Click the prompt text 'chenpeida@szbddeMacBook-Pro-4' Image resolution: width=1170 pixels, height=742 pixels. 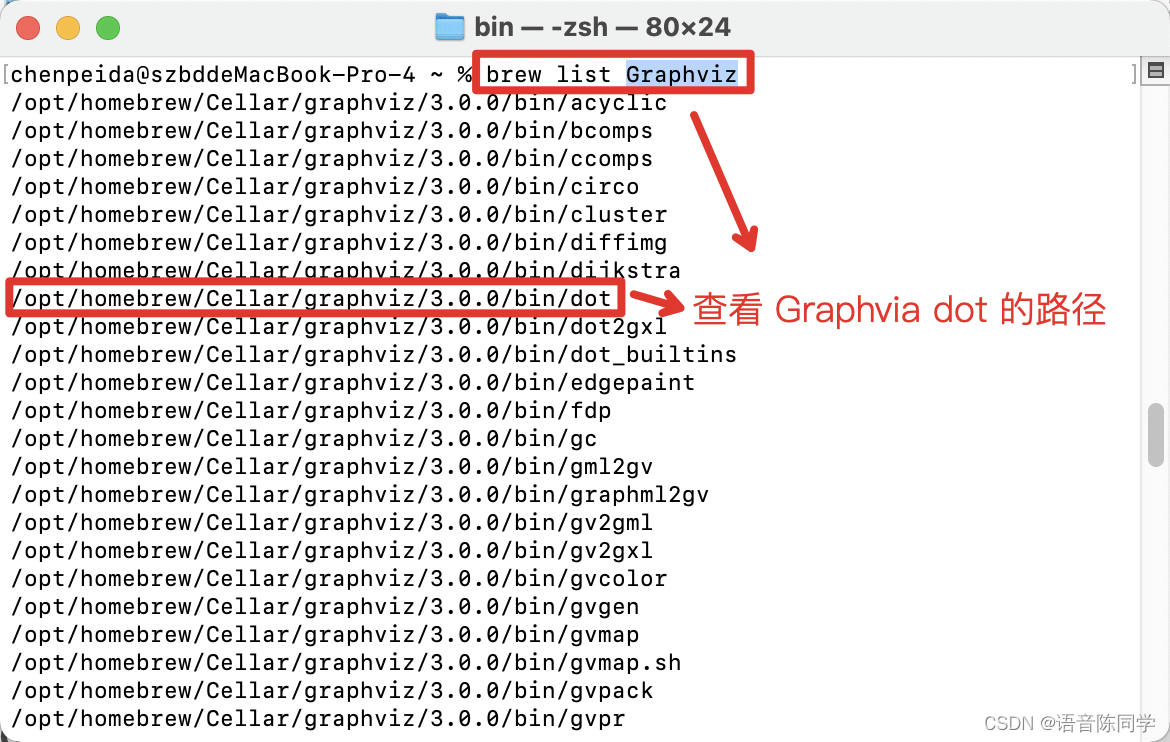pos(213,75)
